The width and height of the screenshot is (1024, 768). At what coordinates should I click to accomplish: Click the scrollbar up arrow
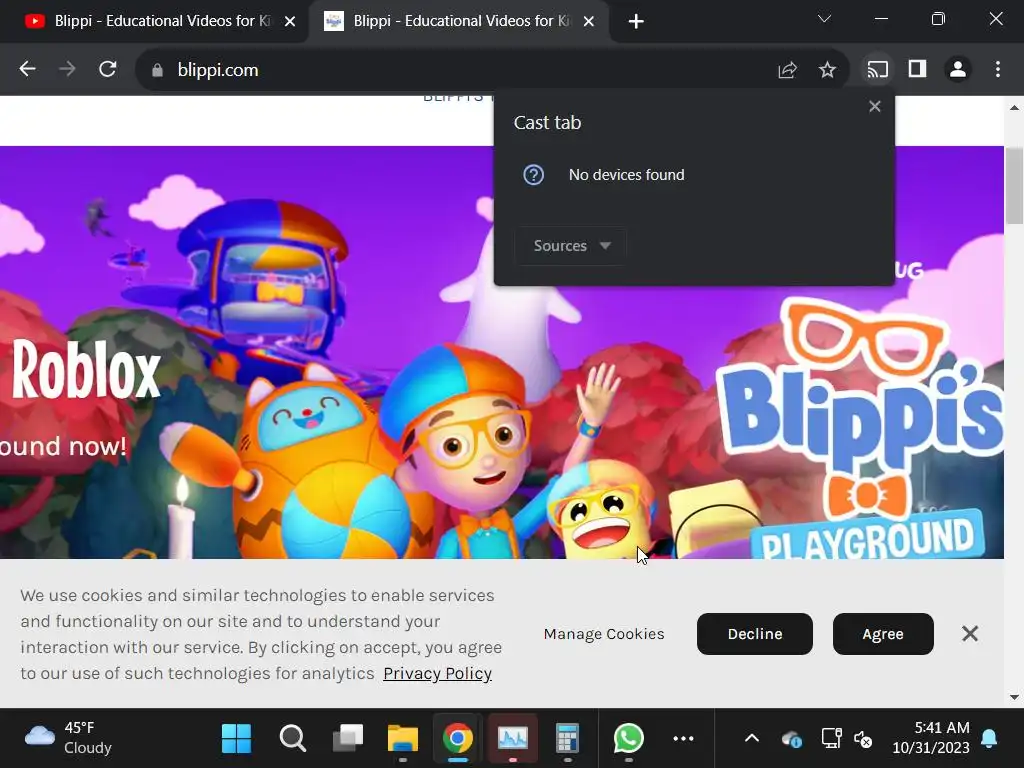(x=1014, y=107)
